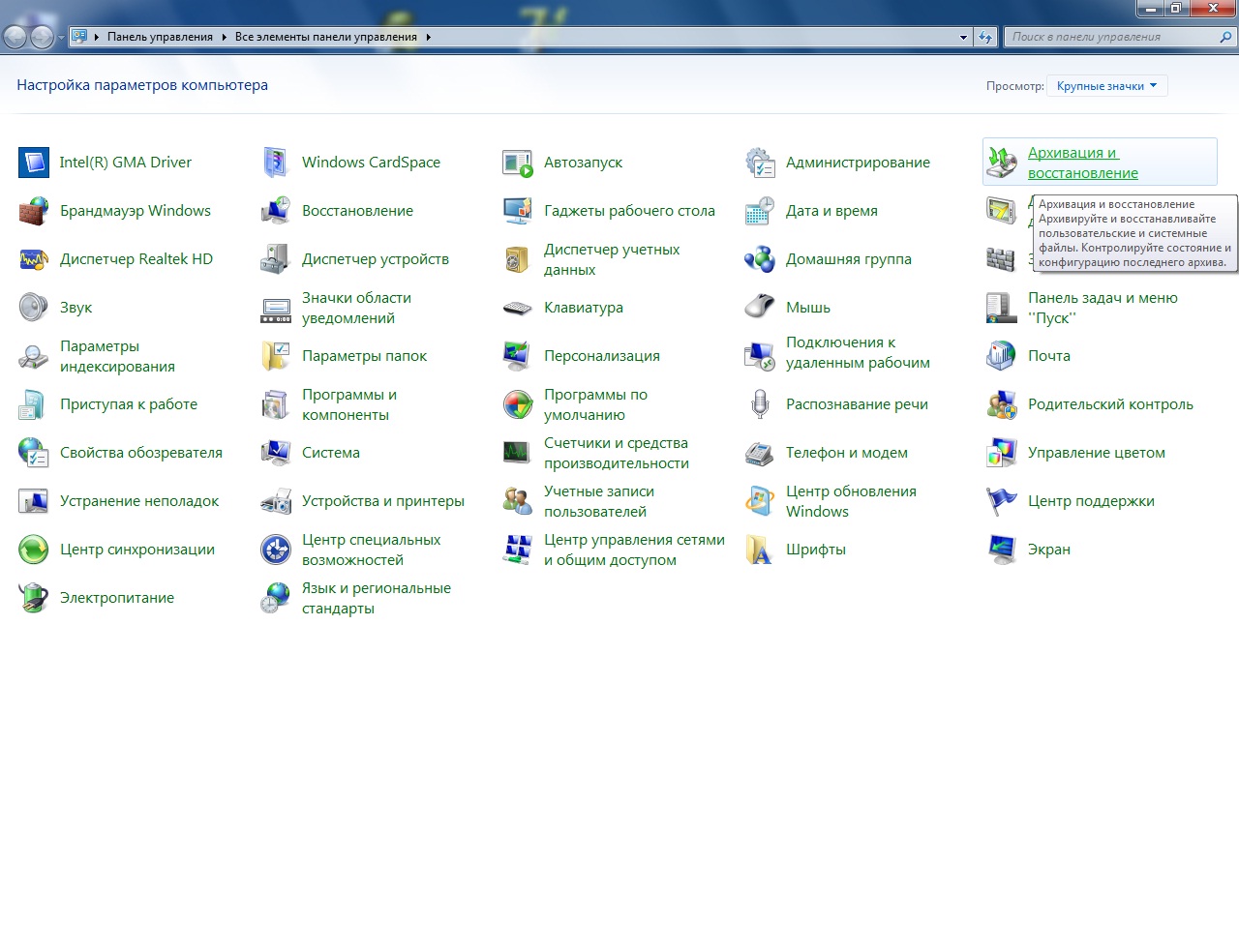1239x952 pixels.
Task: Open the Параметры папок folder icon
Action: coord(276,356)
